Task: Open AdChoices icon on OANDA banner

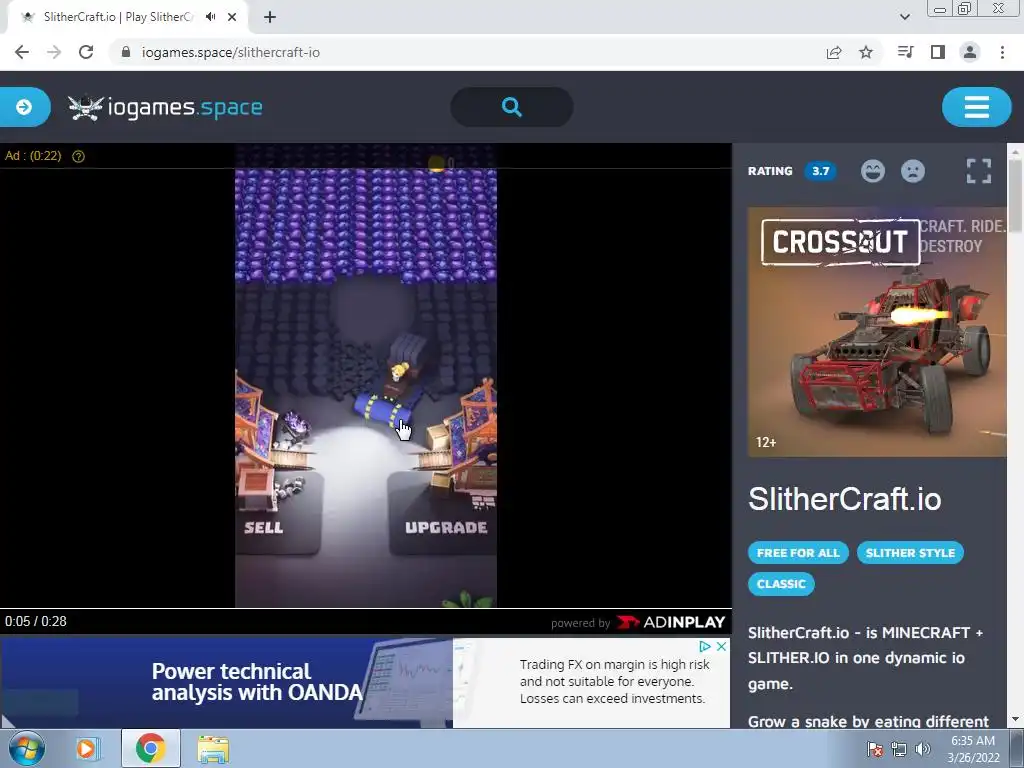Action: 705,647
